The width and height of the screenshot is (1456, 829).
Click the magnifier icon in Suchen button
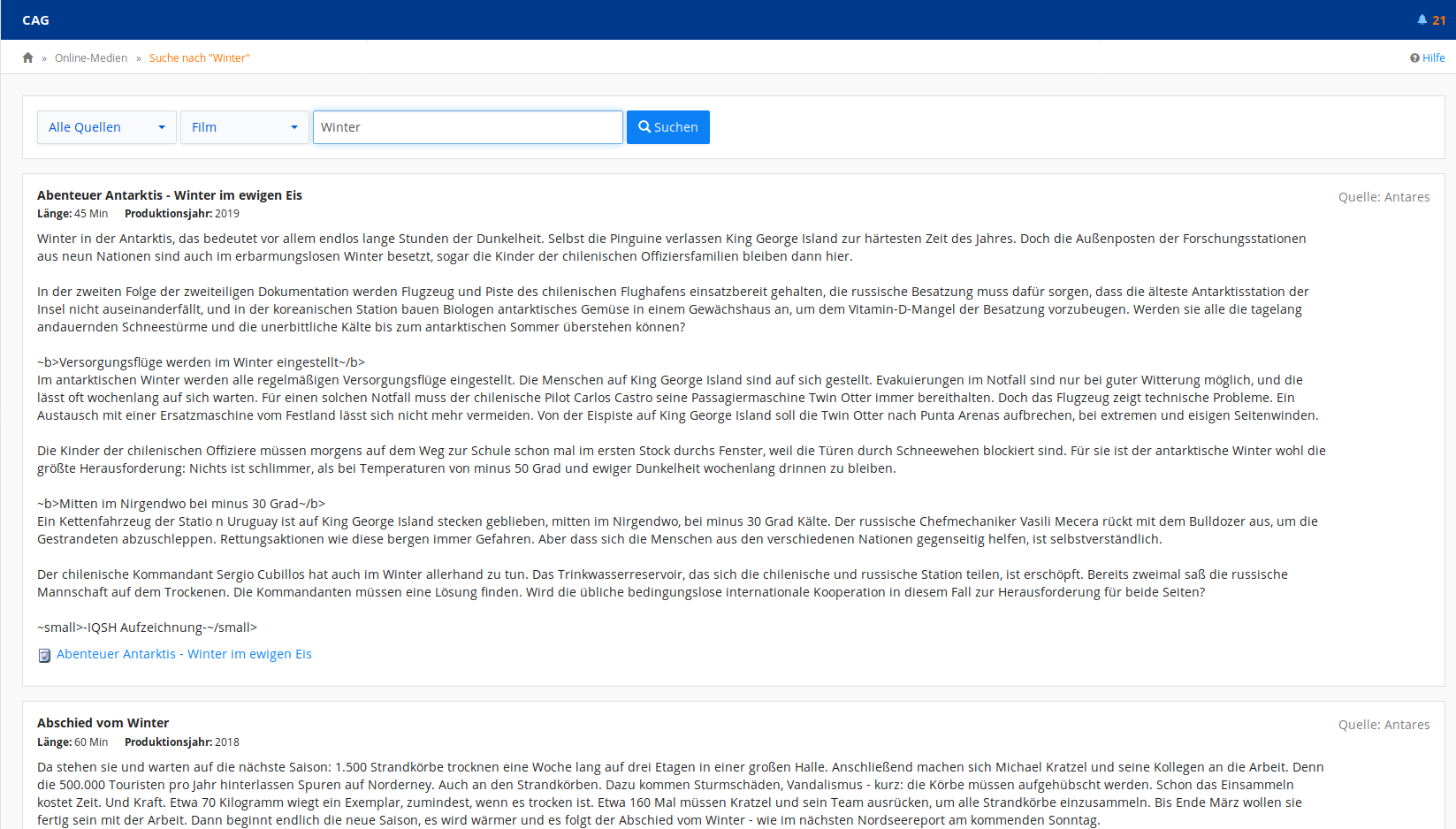644,127
